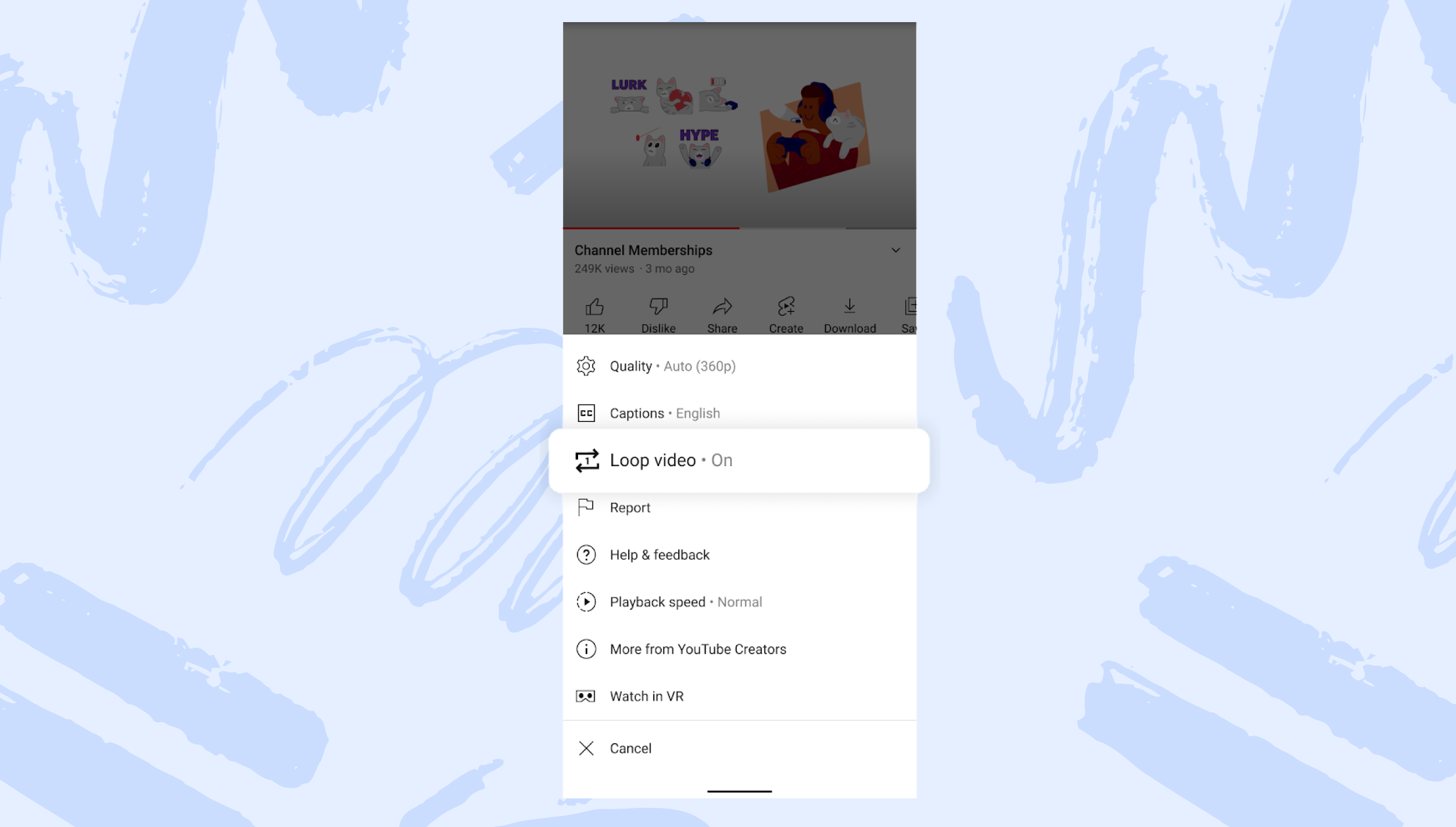1456x827 pixels.
Task: Click the Help & feedback question mark icon
Action: 586,554
